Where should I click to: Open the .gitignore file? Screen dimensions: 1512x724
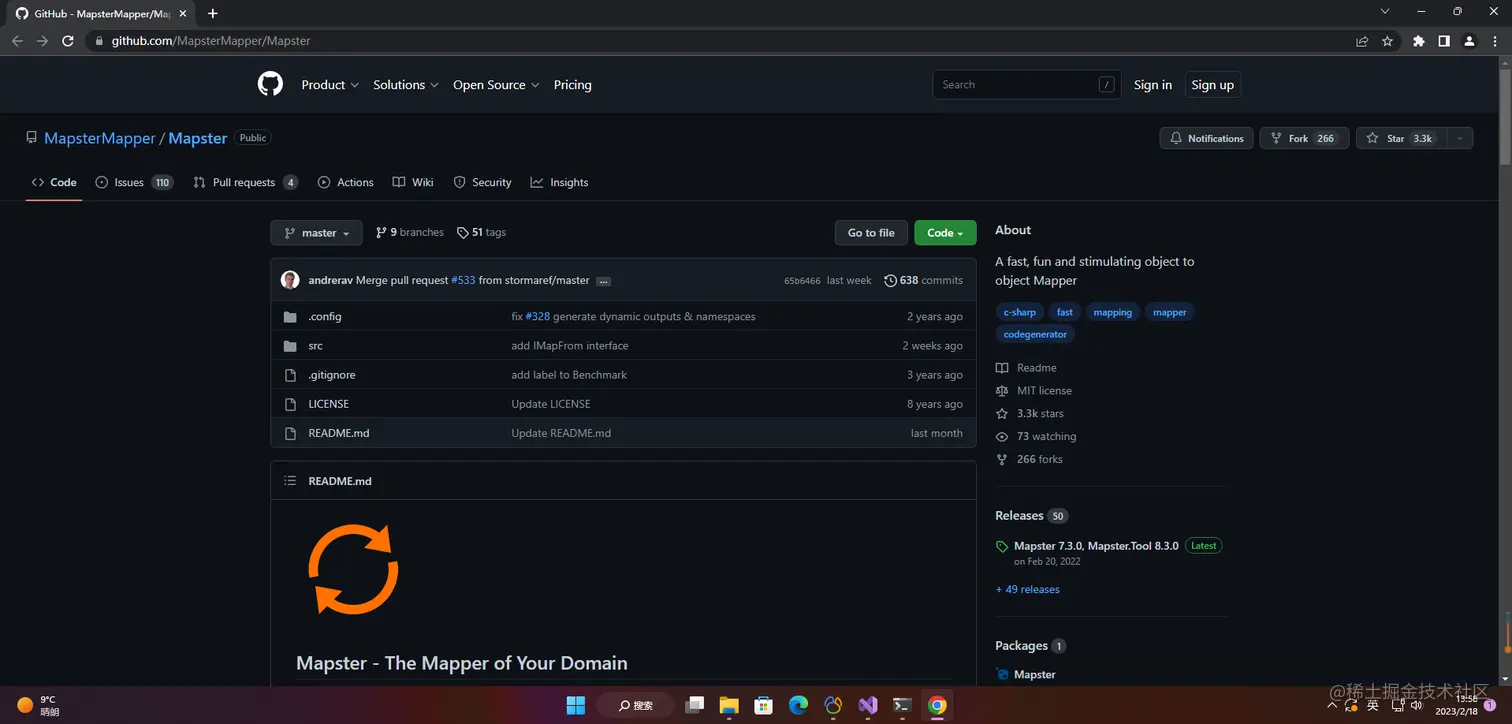pos(332,375)
